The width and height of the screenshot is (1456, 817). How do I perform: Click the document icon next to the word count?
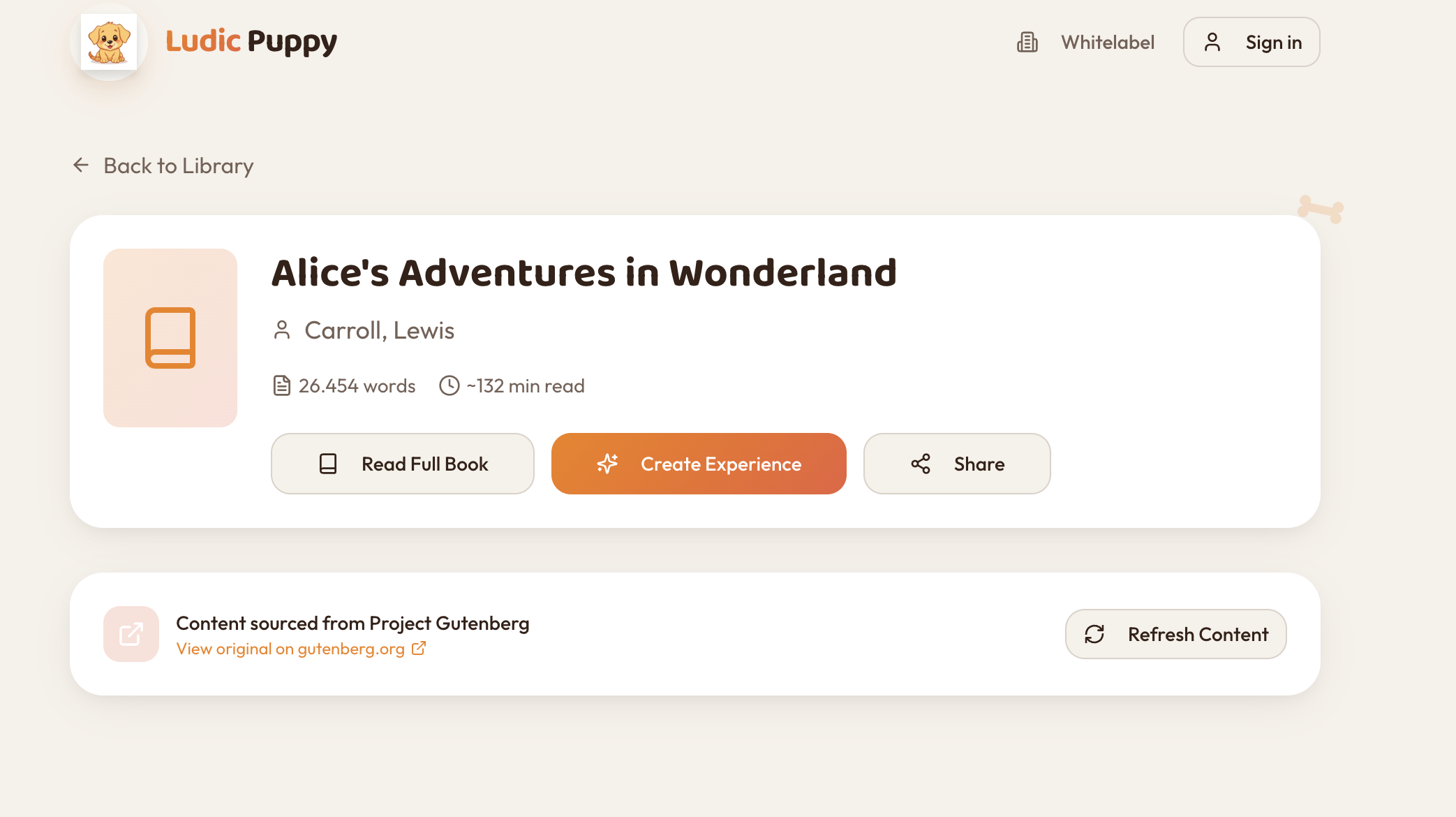click(281, 385)
